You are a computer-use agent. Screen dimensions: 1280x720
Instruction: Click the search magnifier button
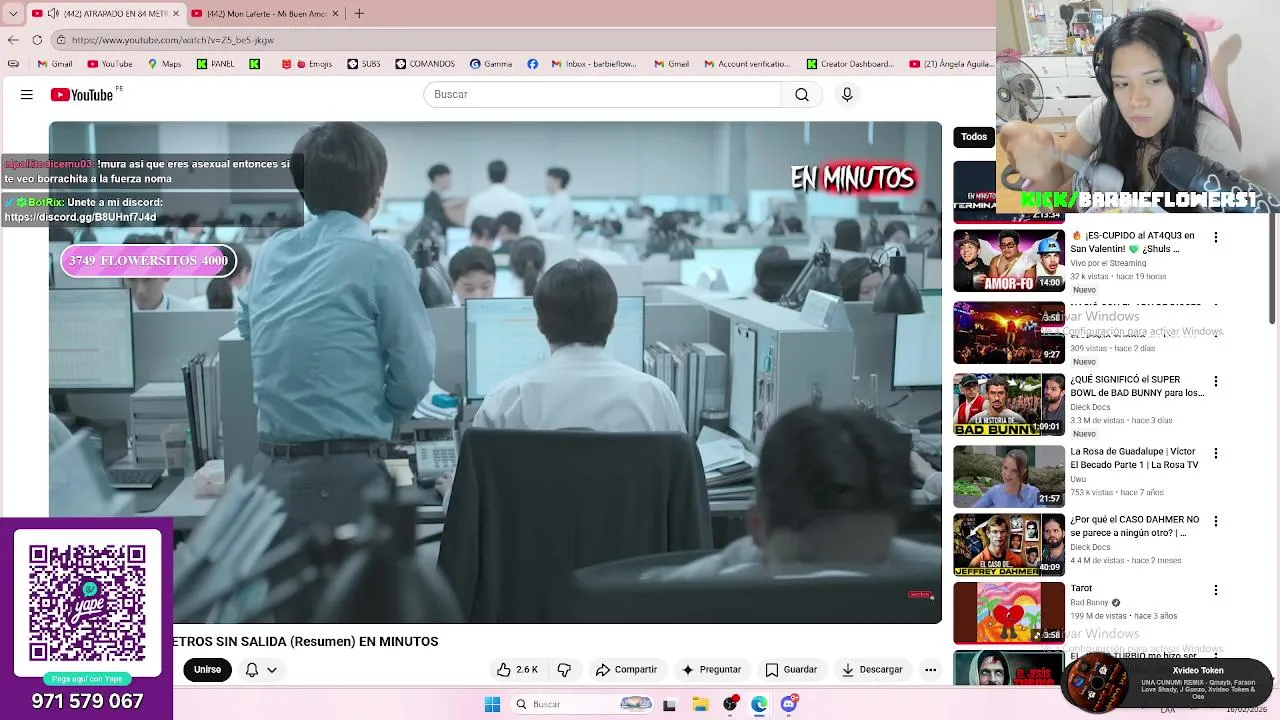coord(801,94)
